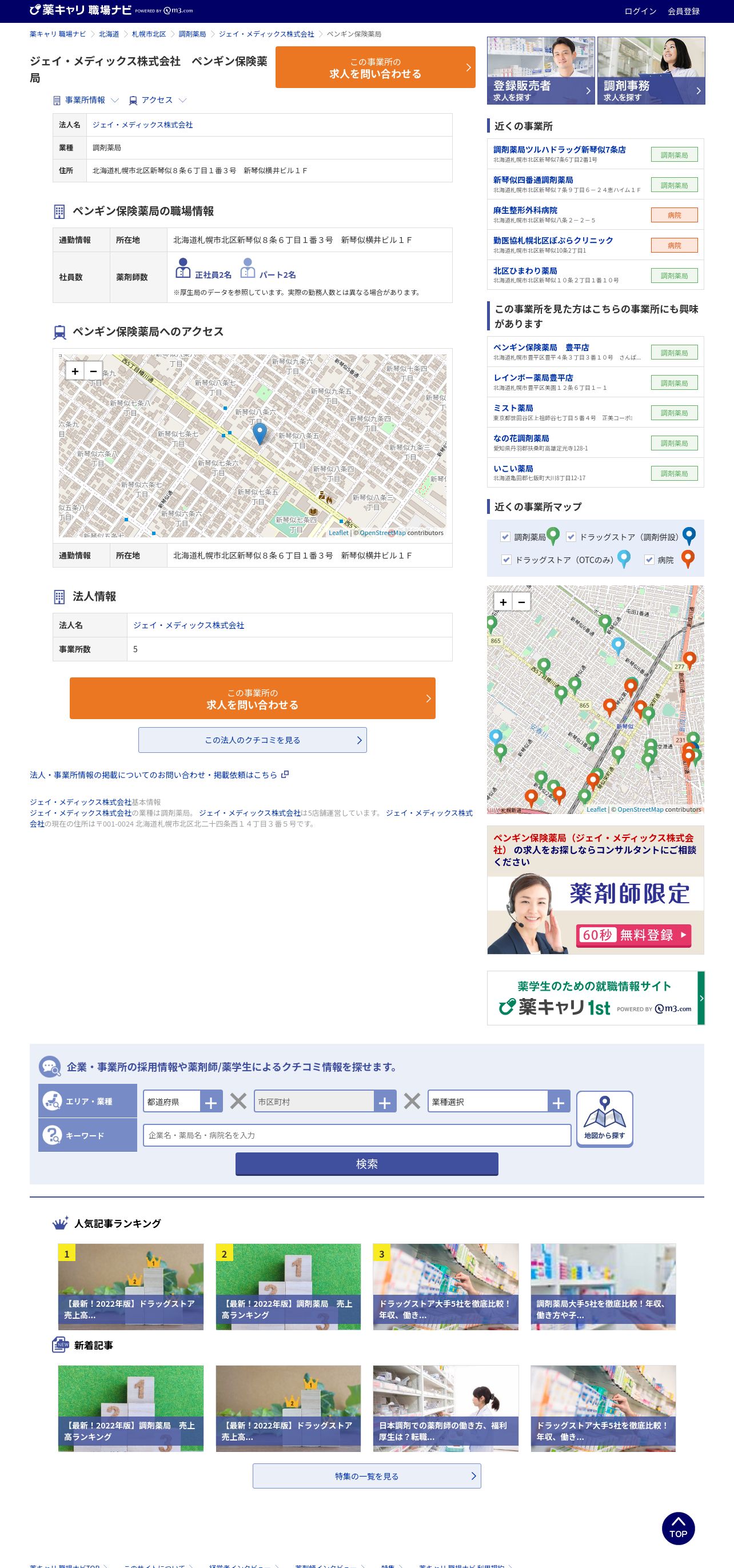Screen dimensions: 734x1568
Task: Click the keyword input field
Action: coord(357,1135)
